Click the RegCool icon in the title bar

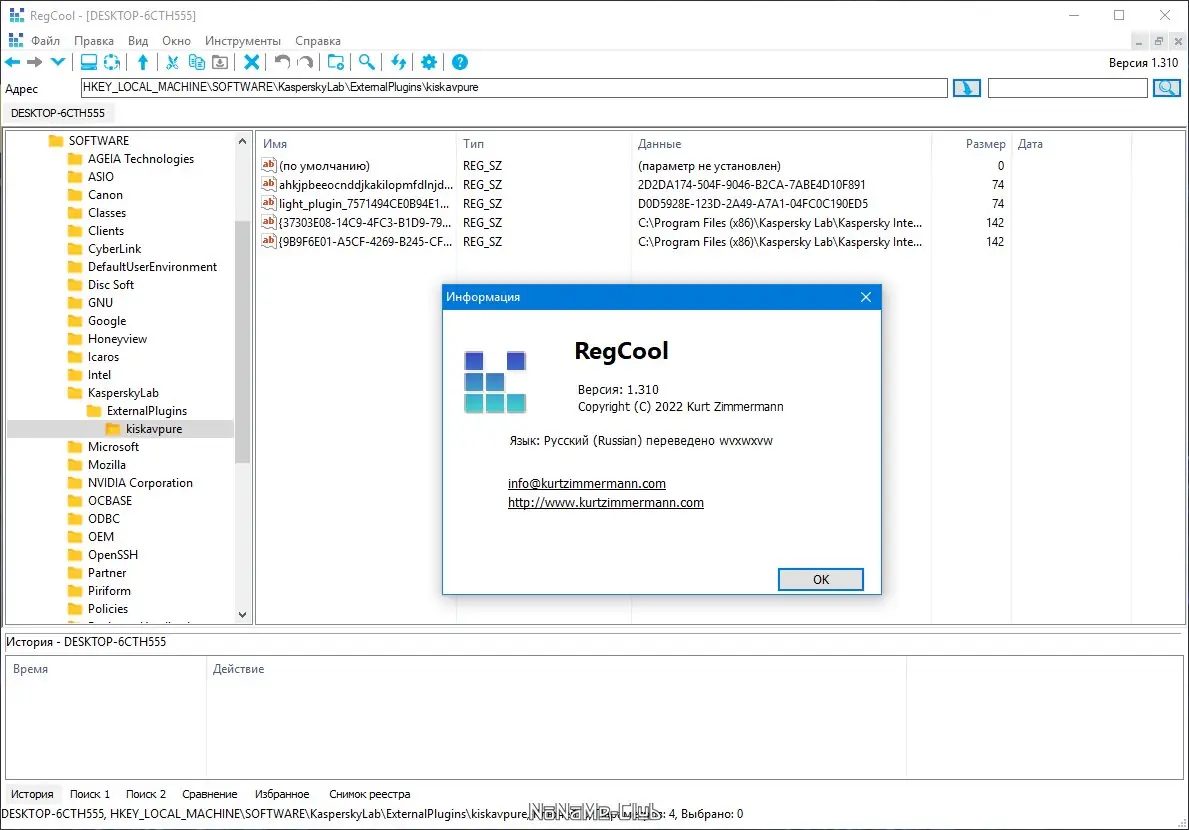16,15
